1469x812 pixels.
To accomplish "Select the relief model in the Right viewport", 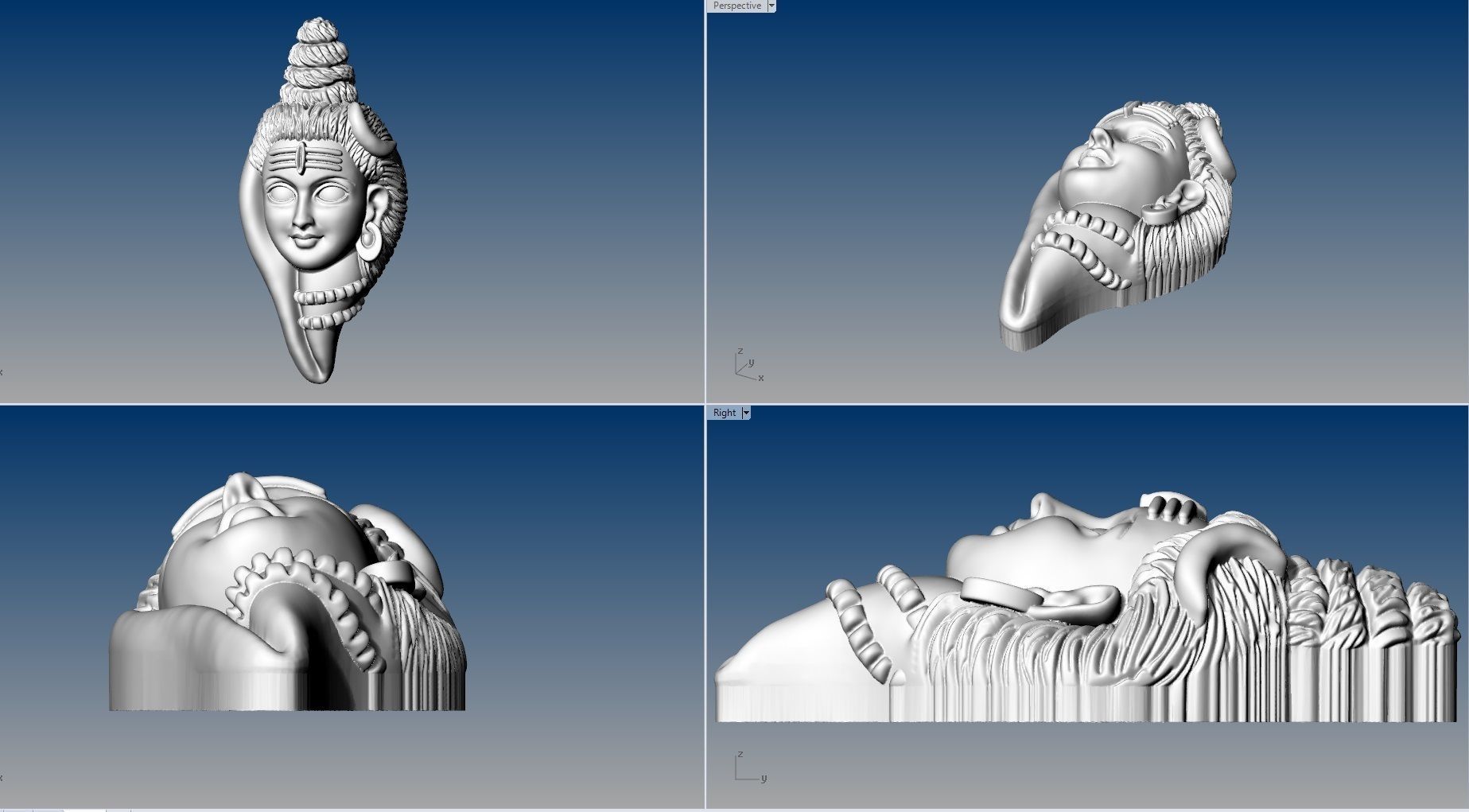I will pyautogui.click(x=1088, y=608).
